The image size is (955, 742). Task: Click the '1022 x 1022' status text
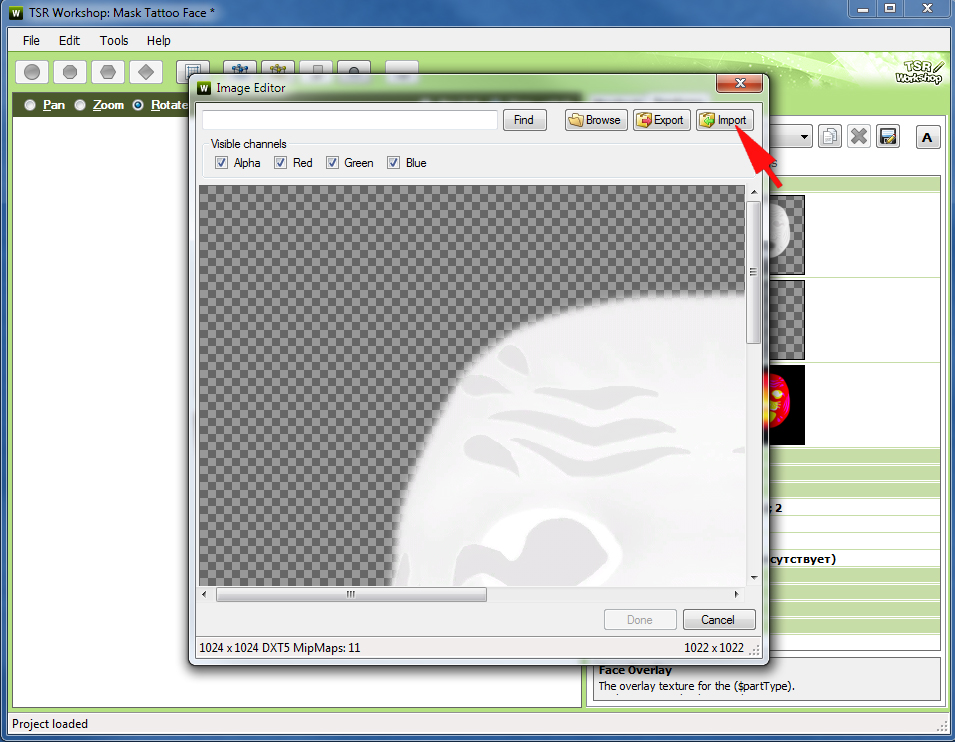pos(714,648)
